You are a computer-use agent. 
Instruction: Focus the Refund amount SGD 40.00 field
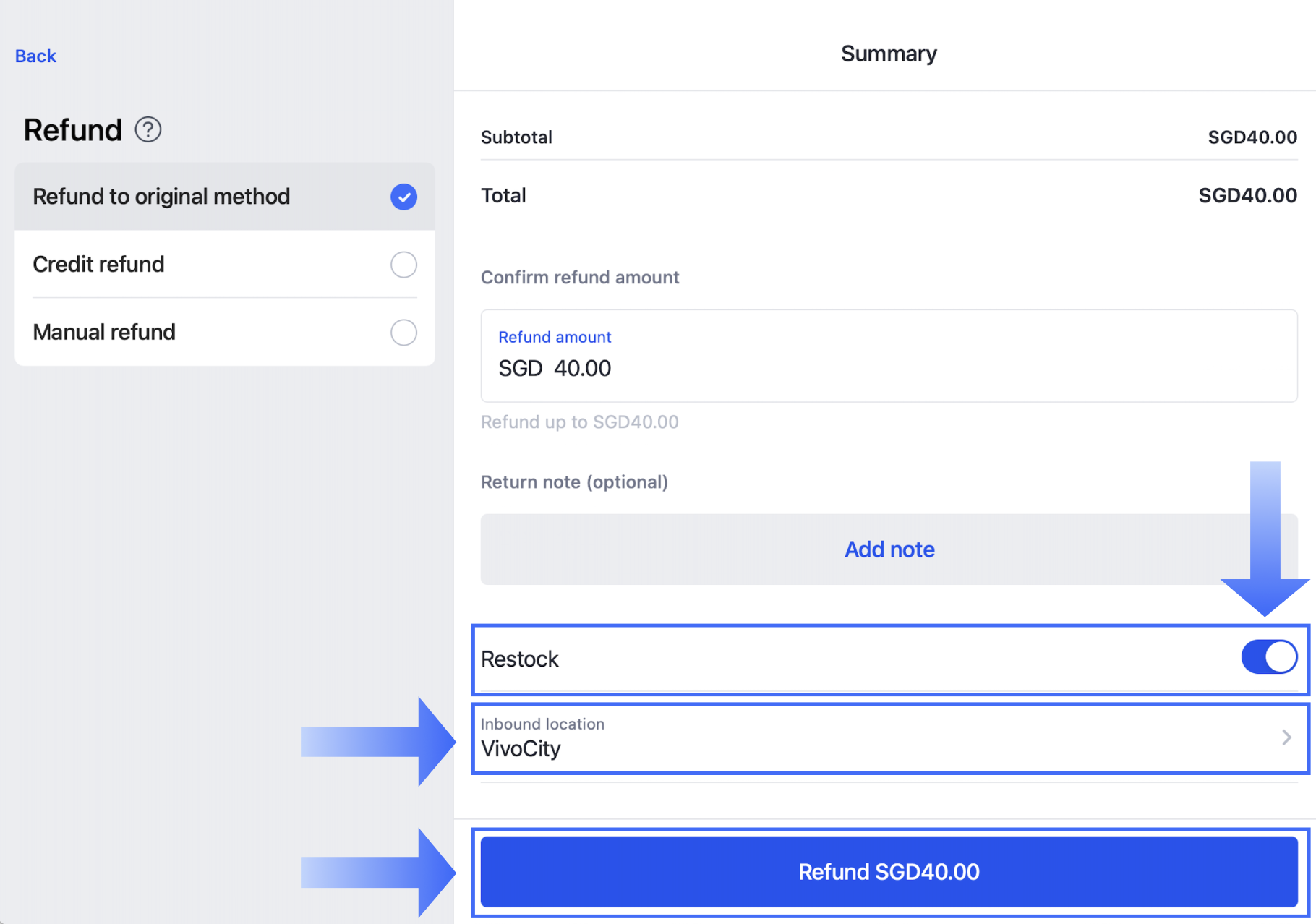pos(889,368)
